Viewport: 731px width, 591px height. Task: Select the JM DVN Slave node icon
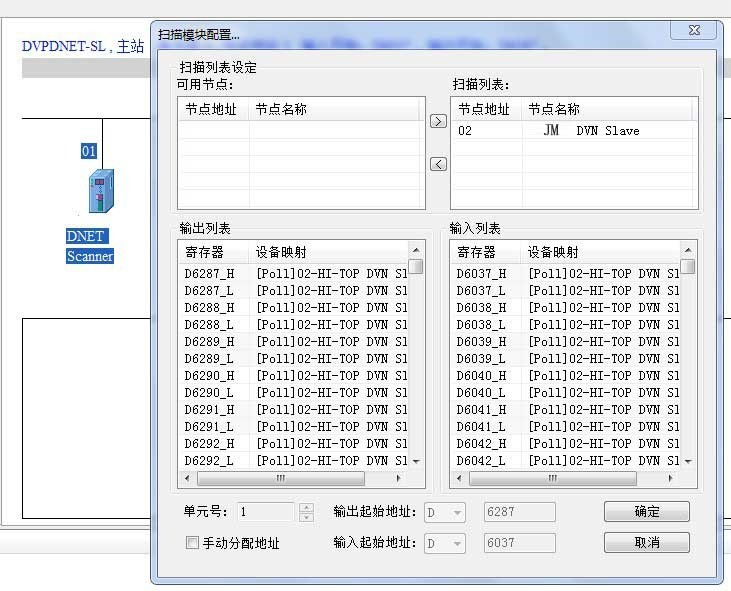[x=551, y=131]
